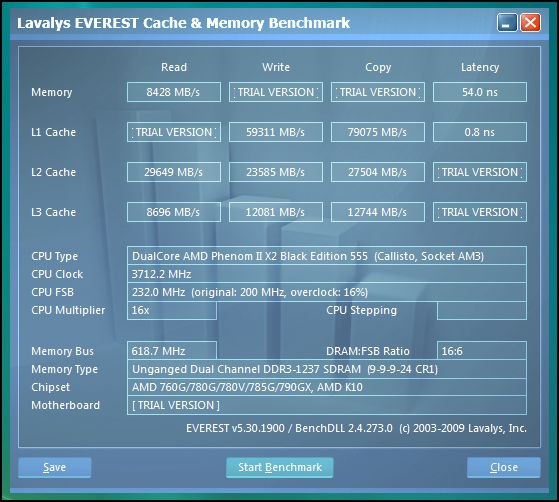This screenshot has height=502, width=559.
Task: Click the L1 Cache Copy 79075 MB/s field
Action: [x=378, y=132]
